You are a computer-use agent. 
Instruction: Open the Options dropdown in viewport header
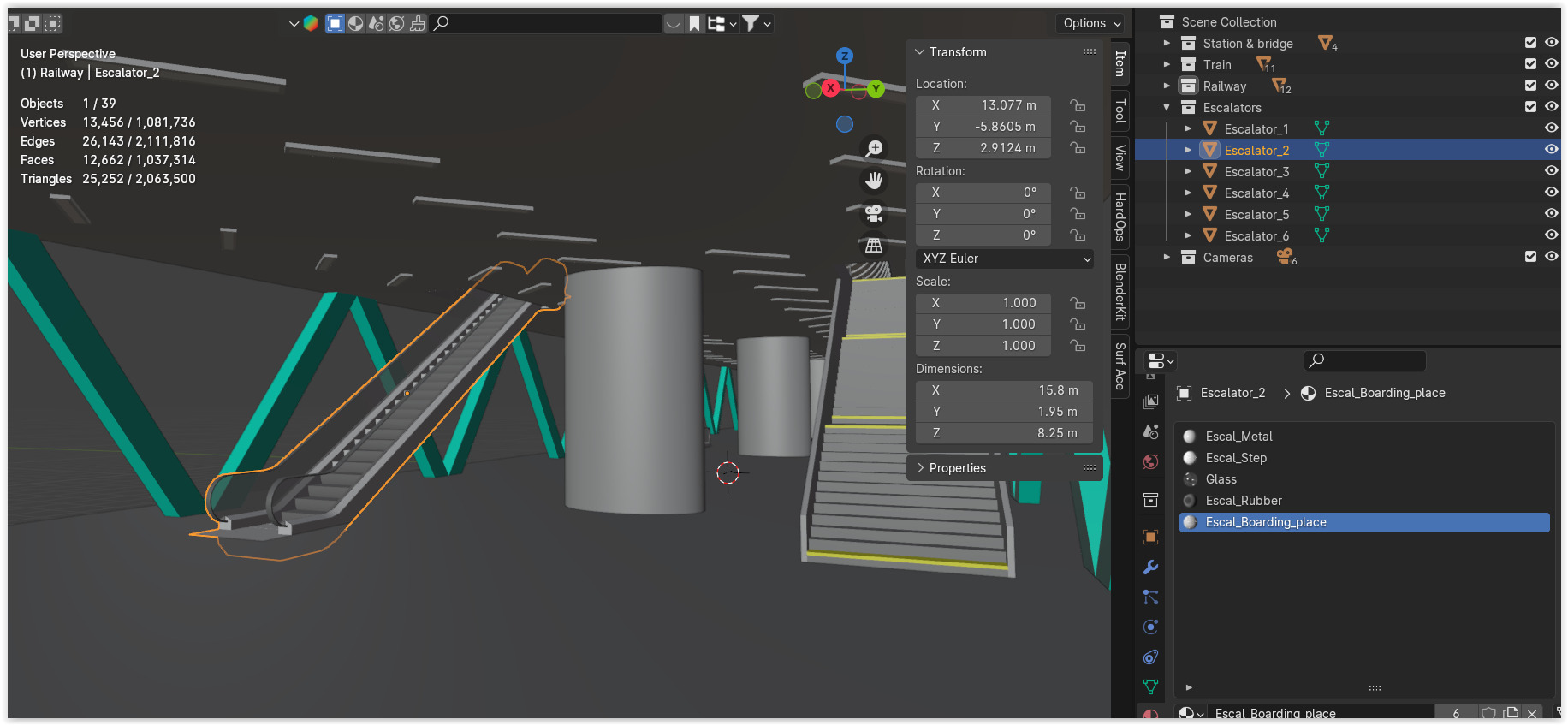[1091, 23]
